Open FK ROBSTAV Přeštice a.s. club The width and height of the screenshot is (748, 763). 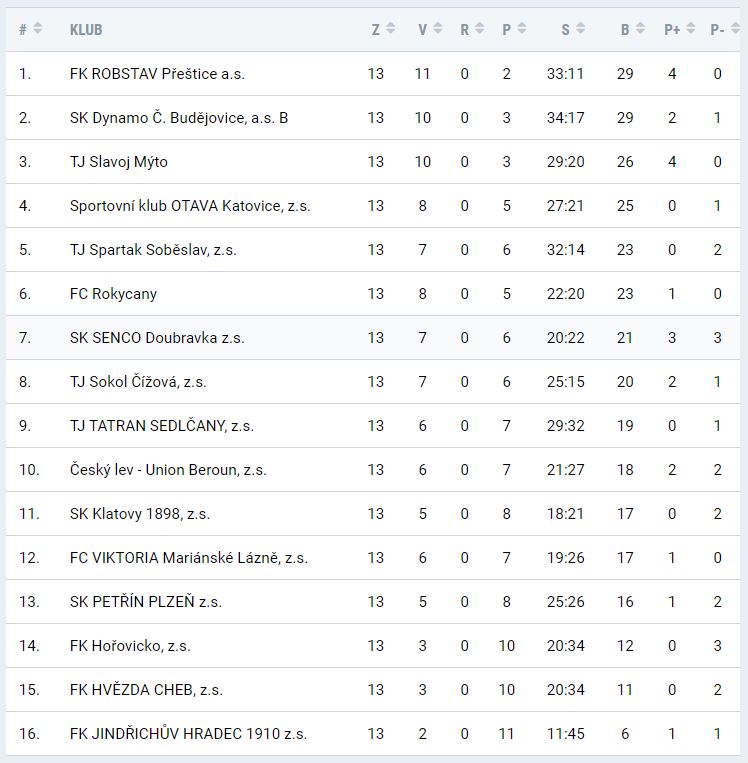[x=157, y=74]
